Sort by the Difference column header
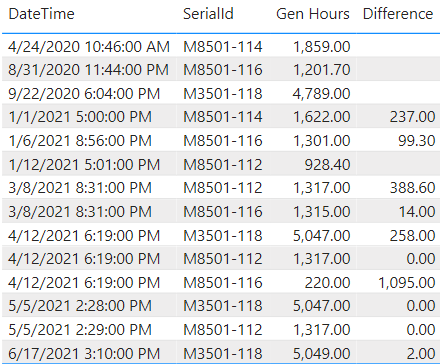440x364 pixels. pos(398,14)
